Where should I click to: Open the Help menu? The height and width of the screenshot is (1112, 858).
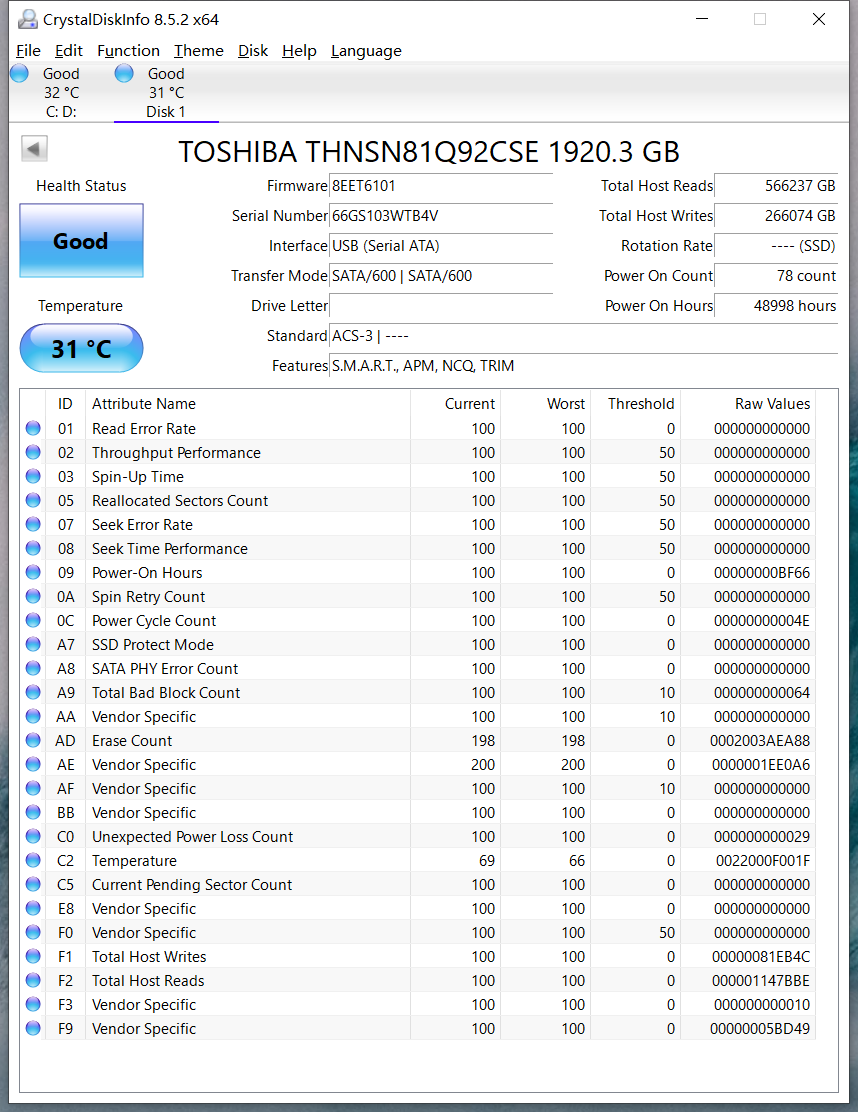coord(299,51)
